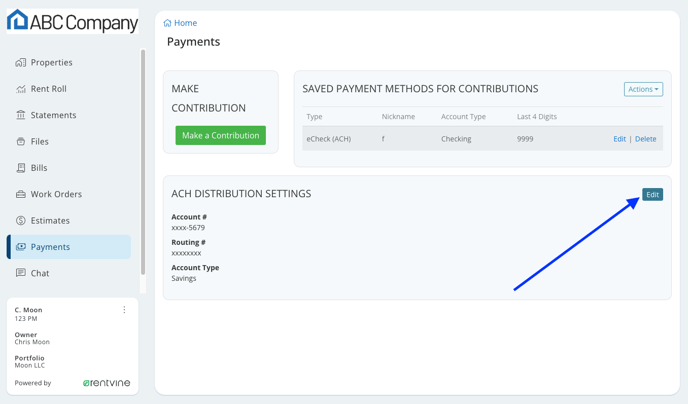
Task: Click the Files icon in sidebar
Action: click(21, 142)
